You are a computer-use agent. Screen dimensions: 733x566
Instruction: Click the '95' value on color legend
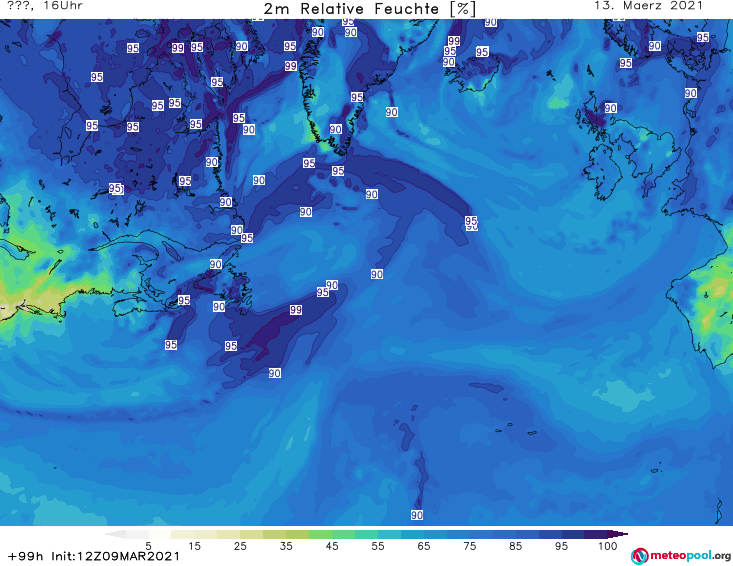point(561,546)
